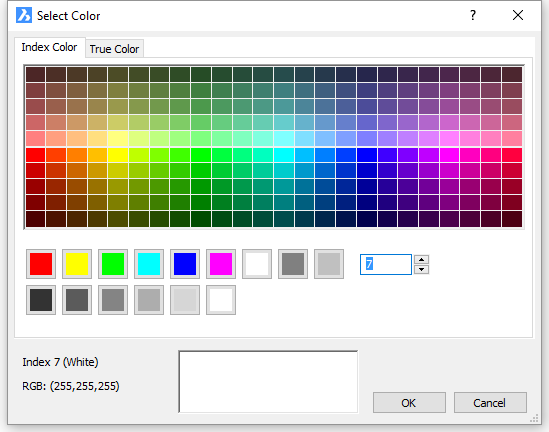Close the Select Color dialog
Screen dimensions: 549x432
point(518,15)
